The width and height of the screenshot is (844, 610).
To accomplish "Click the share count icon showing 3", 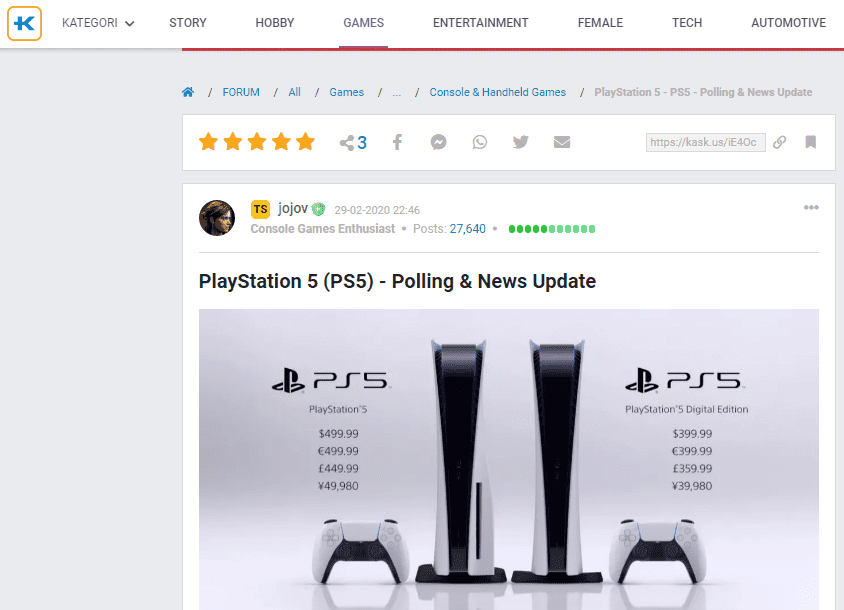I will (353, 143).
